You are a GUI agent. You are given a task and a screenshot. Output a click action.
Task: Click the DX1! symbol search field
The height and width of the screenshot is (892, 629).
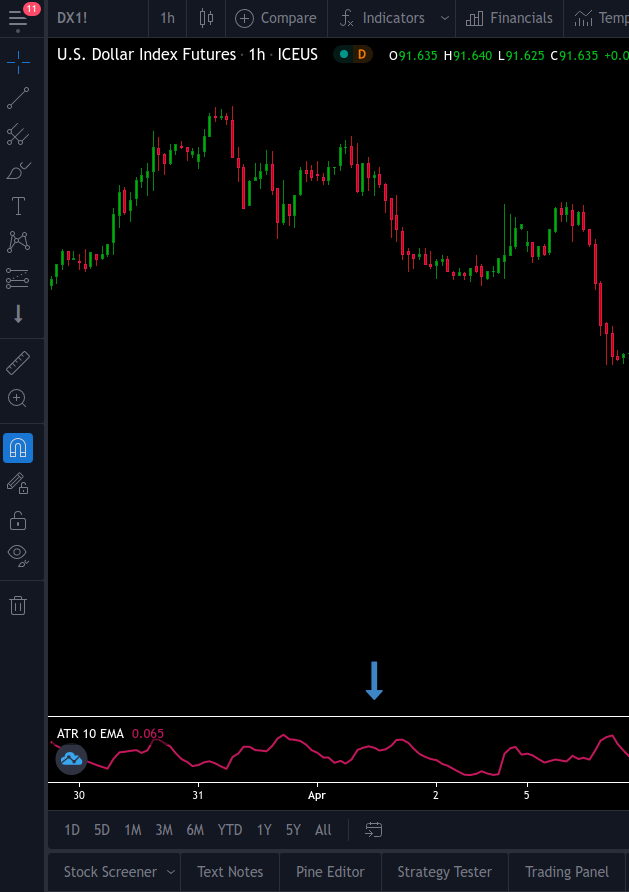72,18
